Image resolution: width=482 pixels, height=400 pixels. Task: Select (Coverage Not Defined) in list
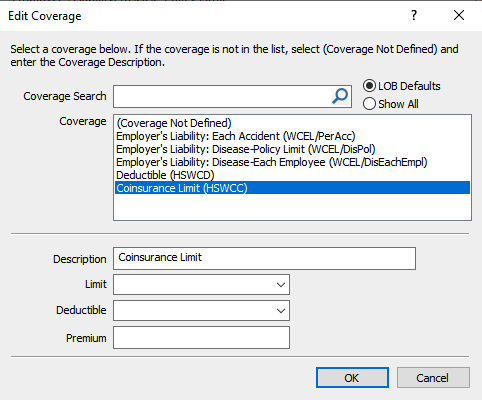[174, 123]
